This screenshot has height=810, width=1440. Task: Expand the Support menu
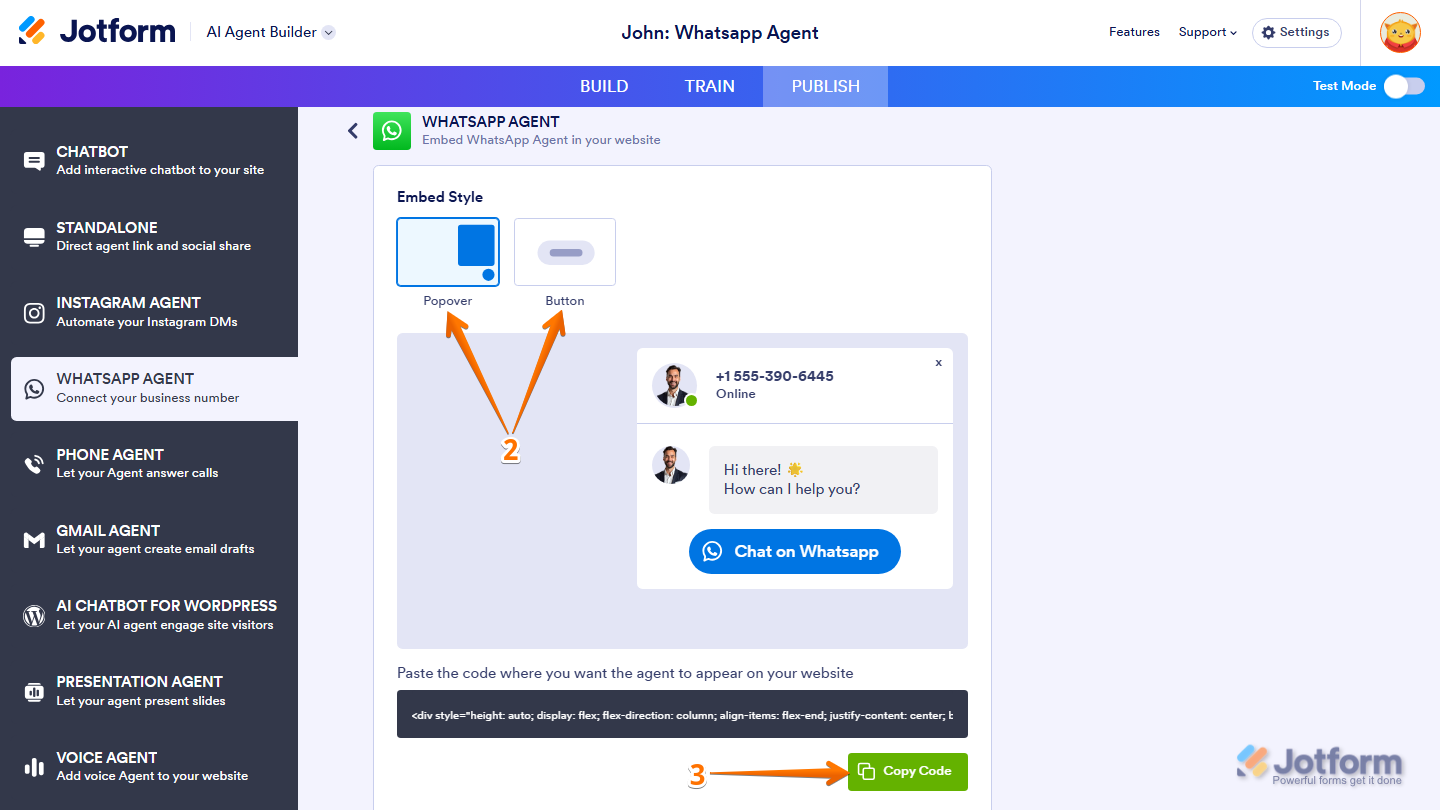coord(1207,32)
